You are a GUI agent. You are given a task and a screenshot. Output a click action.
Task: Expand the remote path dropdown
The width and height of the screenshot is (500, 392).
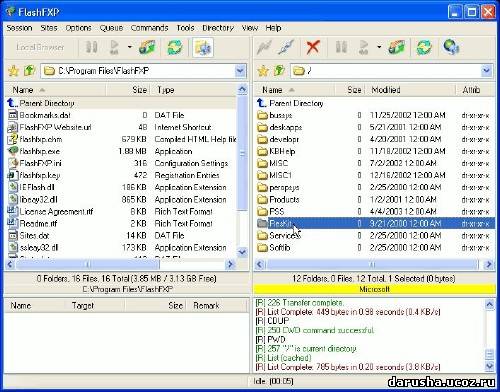[486, 71]
